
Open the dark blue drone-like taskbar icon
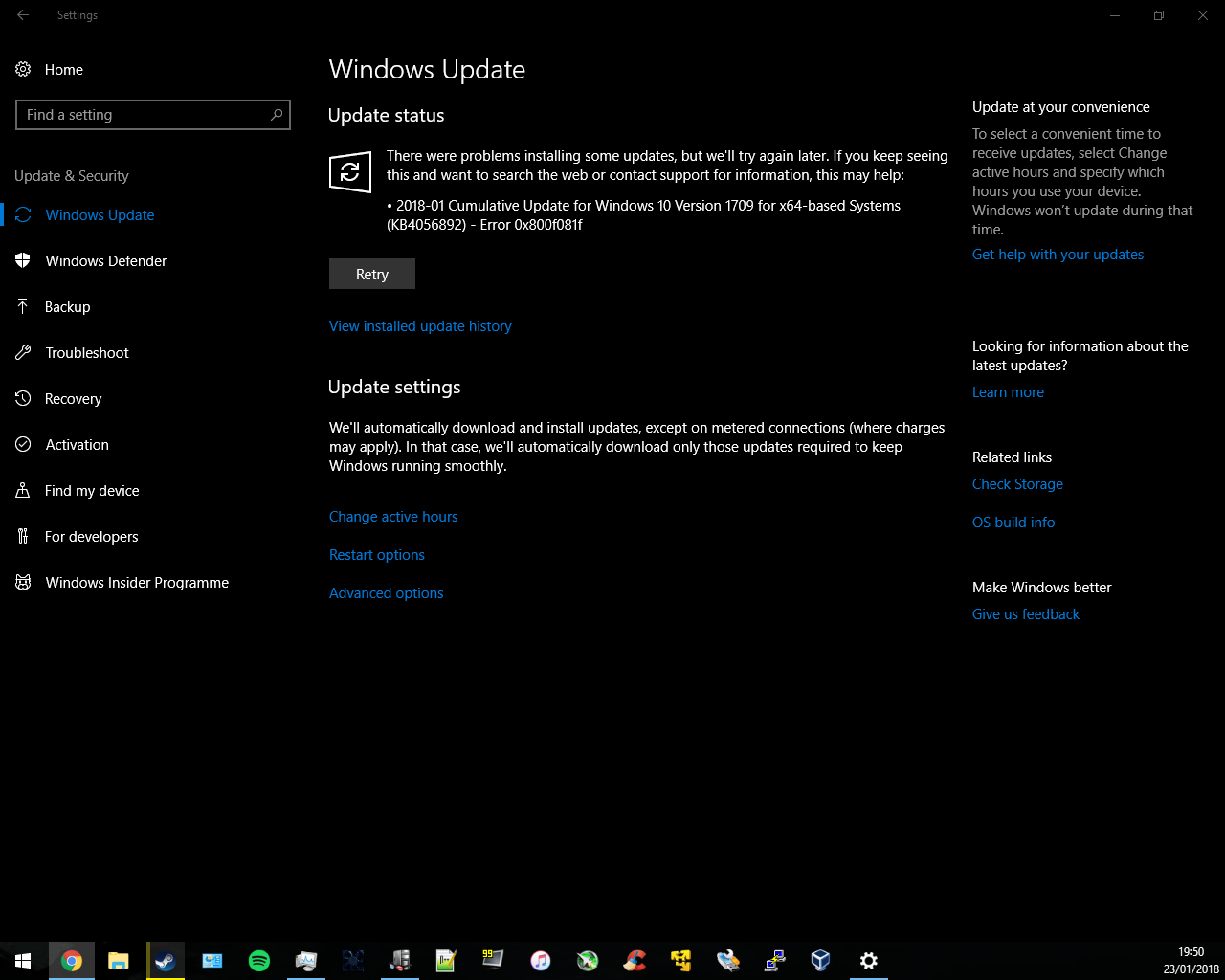tap(352, 961)
